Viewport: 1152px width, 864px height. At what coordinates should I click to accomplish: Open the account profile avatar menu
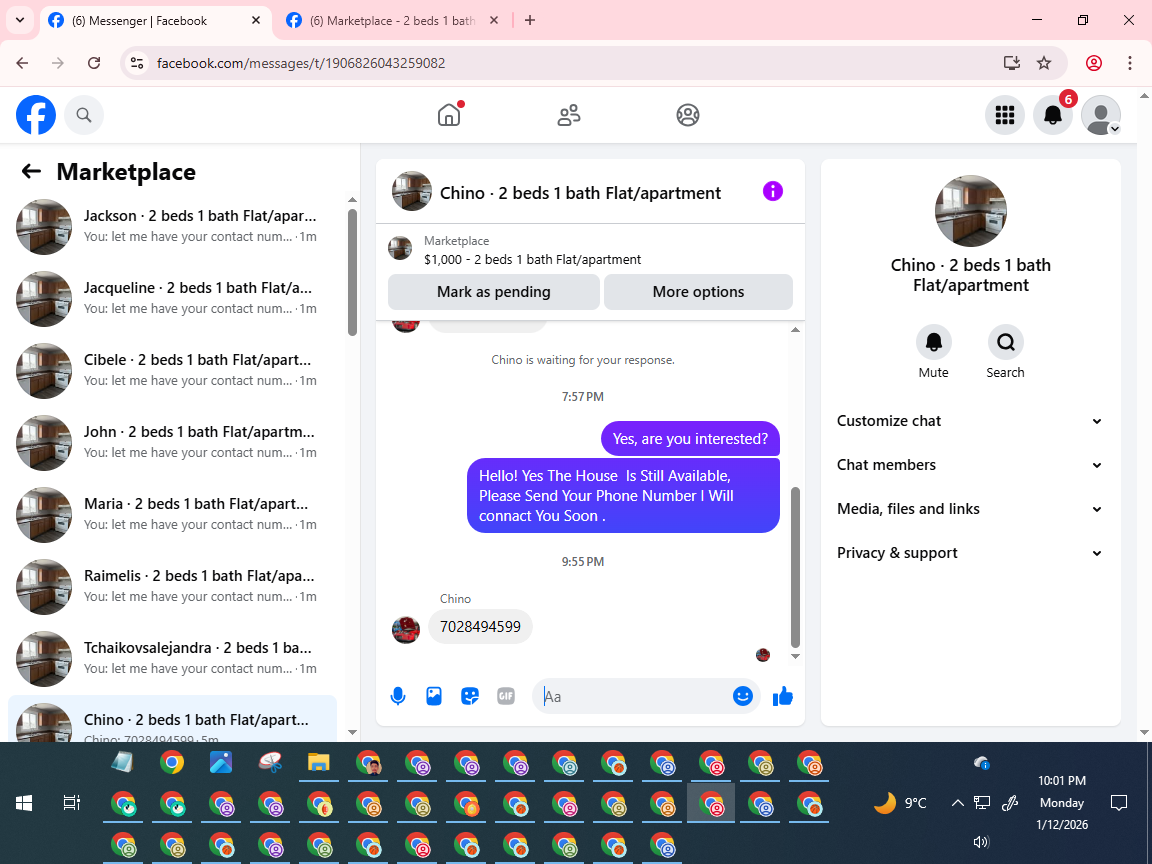[1101, 115]
